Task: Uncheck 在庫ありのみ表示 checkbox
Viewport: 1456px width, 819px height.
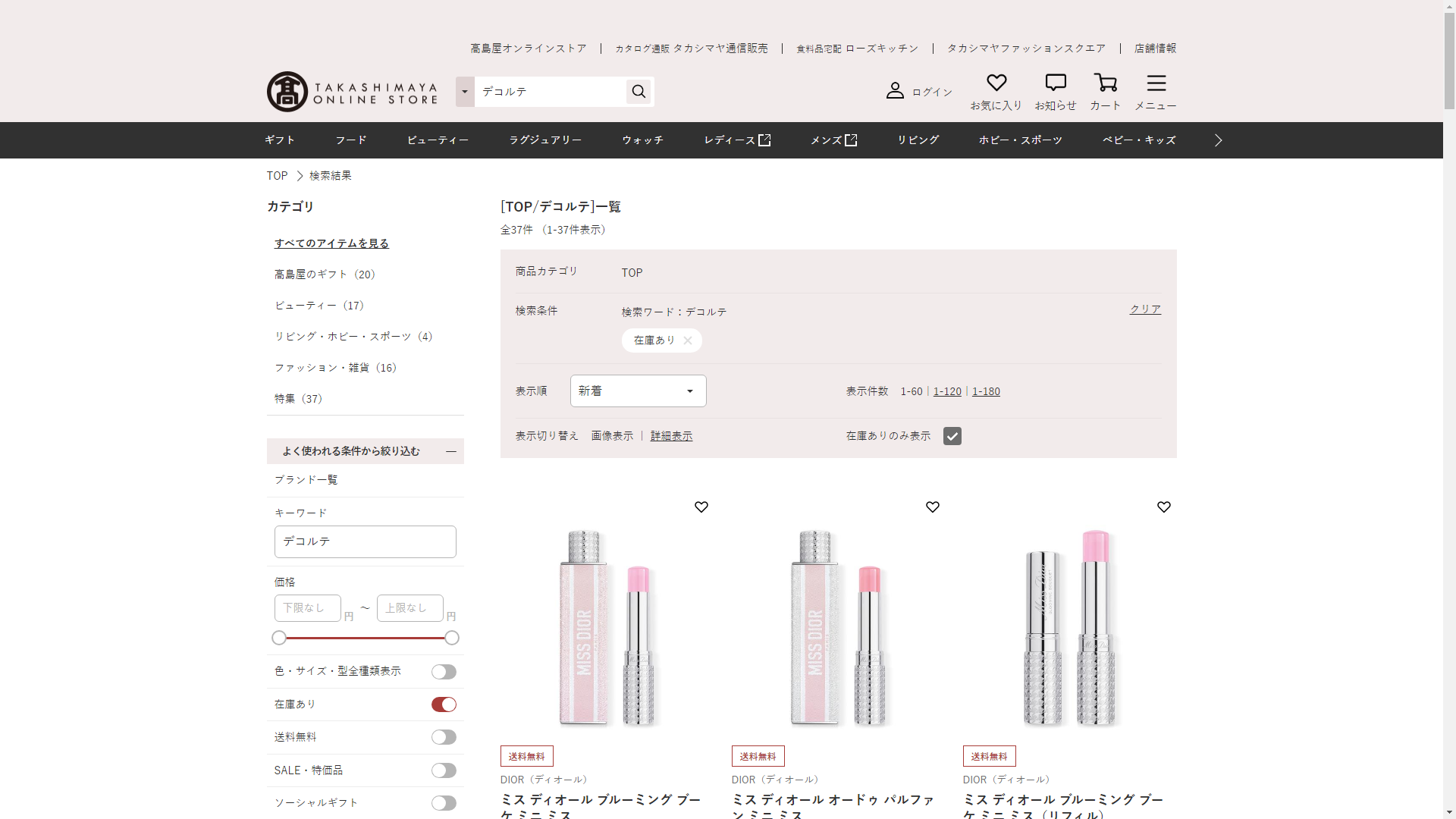Action: tap(952, 436)
